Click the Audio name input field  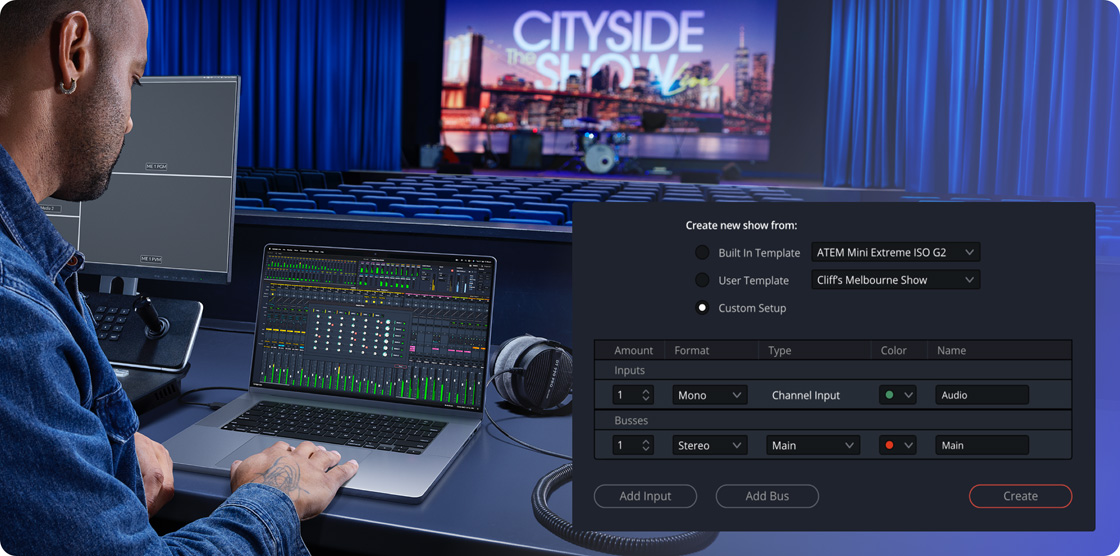982,395
